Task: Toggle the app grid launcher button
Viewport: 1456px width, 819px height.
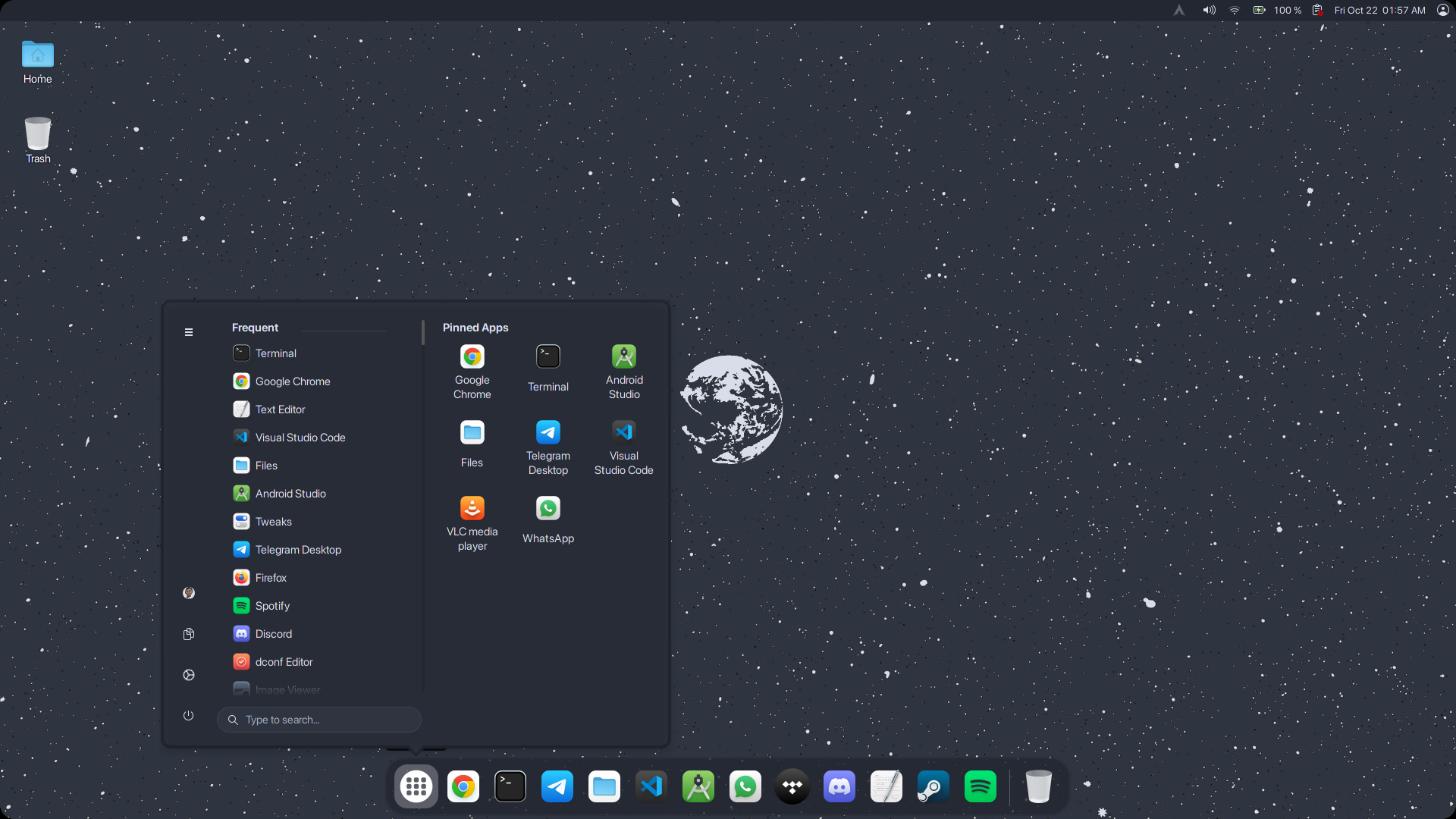Action: [x=416, y=786]
